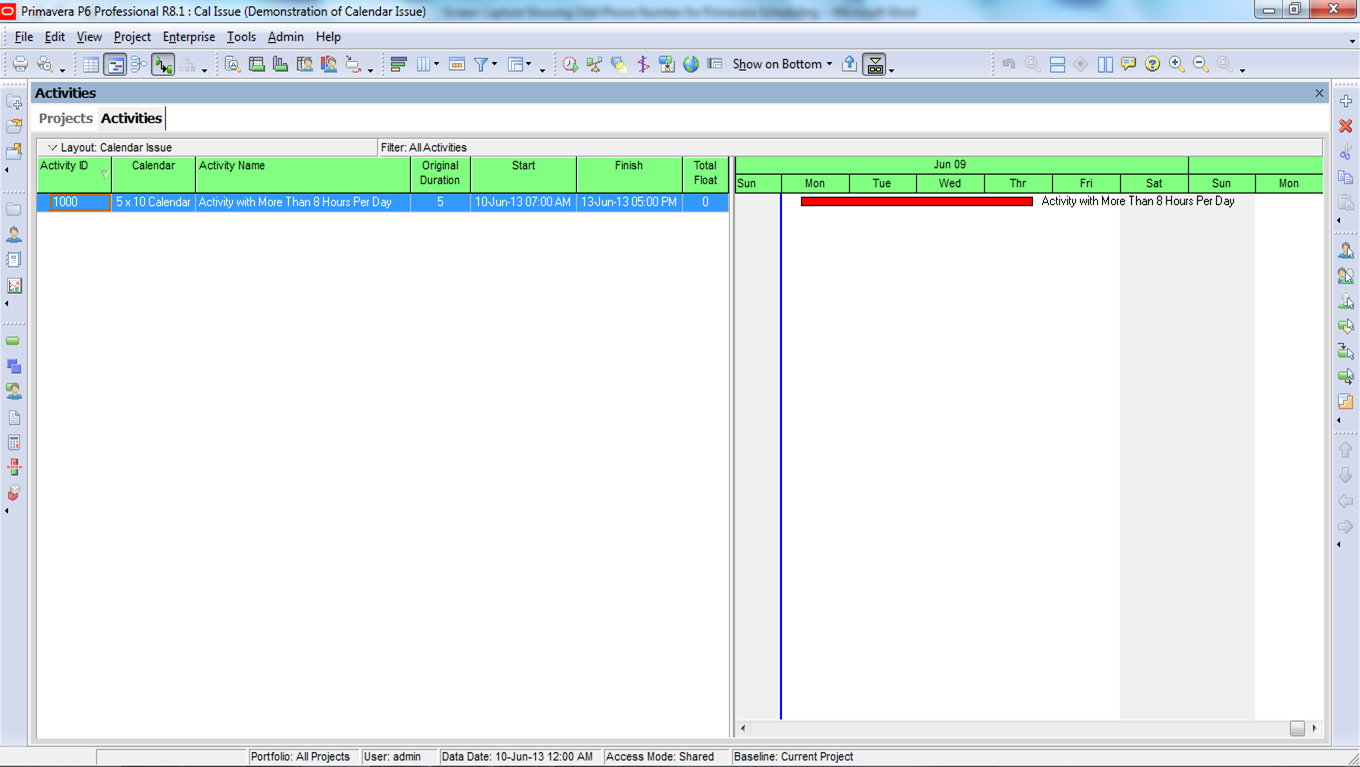Select the Activities tab
The height and width of the screenshot is (767, 1360).
tap(131, 118)
